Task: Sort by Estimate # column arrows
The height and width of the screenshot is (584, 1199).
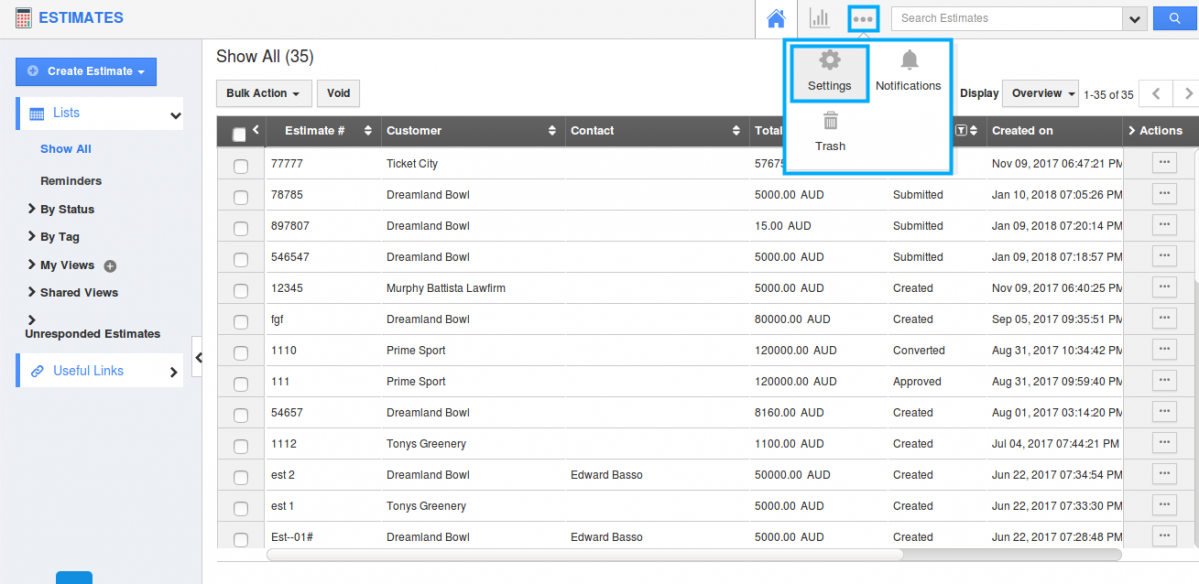Action: [x=368, y=131]
